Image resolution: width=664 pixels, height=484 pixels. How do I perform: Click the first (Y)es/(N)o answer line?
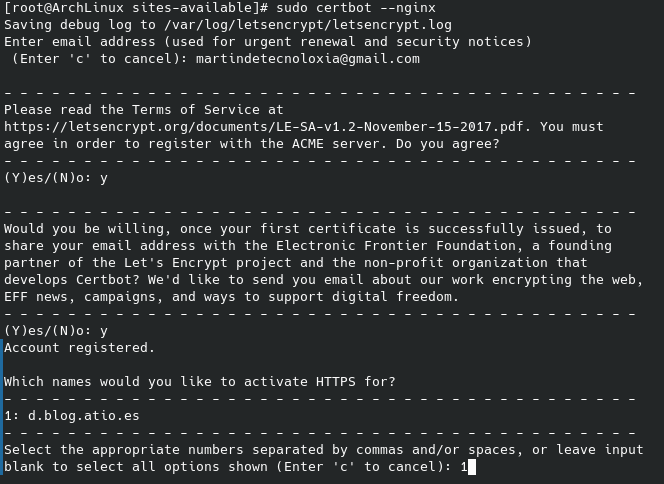click(x=56, y=178)
